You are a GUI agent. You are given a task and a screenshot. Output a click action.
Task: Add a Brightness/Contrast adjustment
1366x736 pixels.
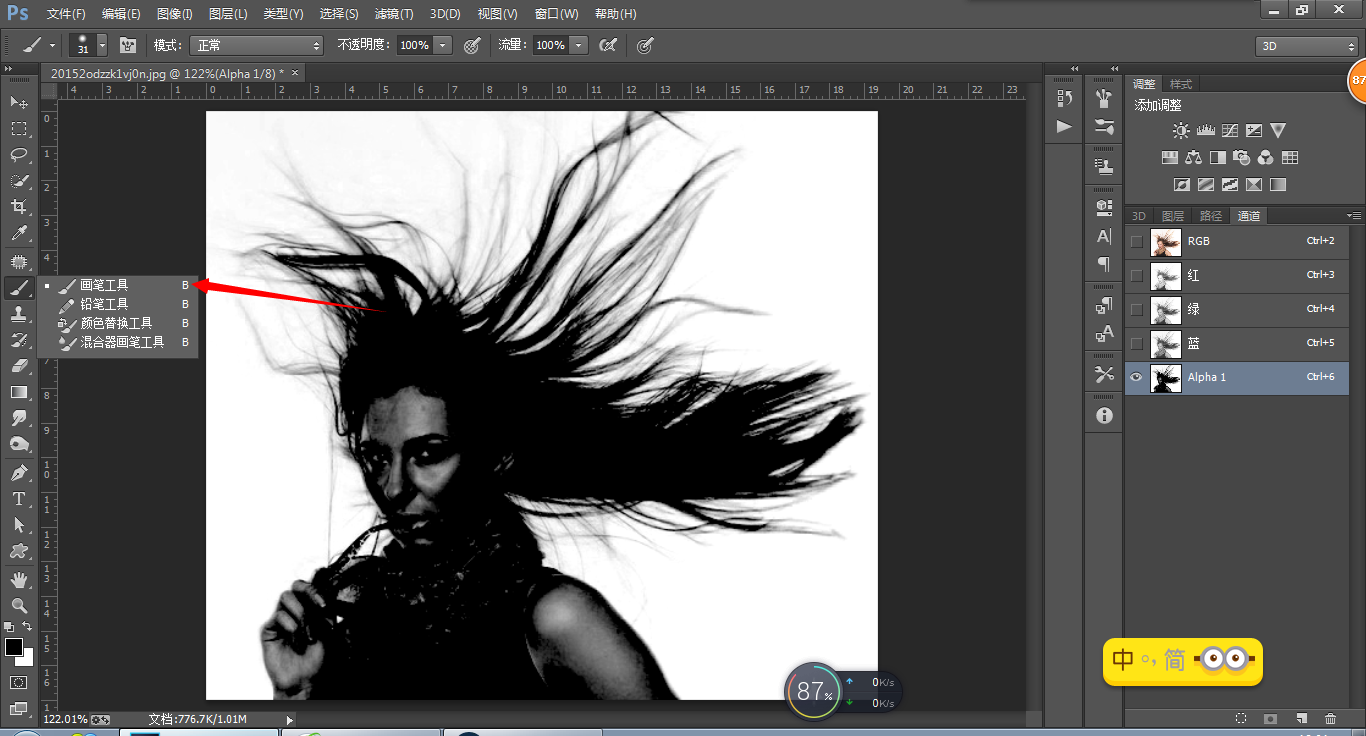coord(1181,131)
